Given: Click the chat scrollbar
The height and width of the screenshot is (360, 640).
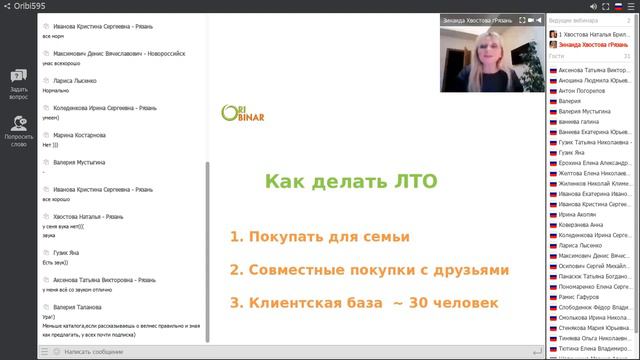Looking at the screenshot, I should click(207, 252).
